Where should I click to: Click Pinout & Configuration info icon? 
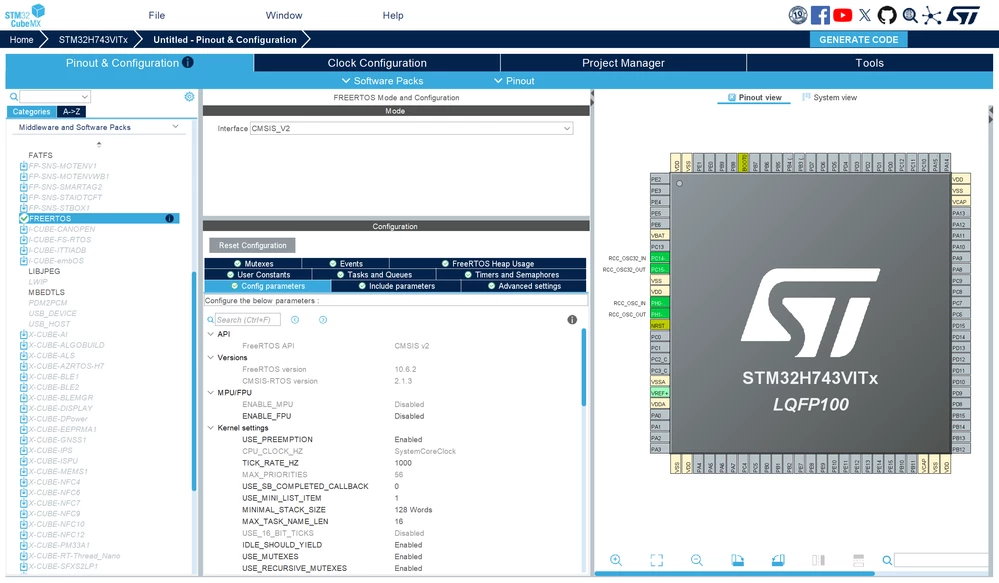(187, 62)
